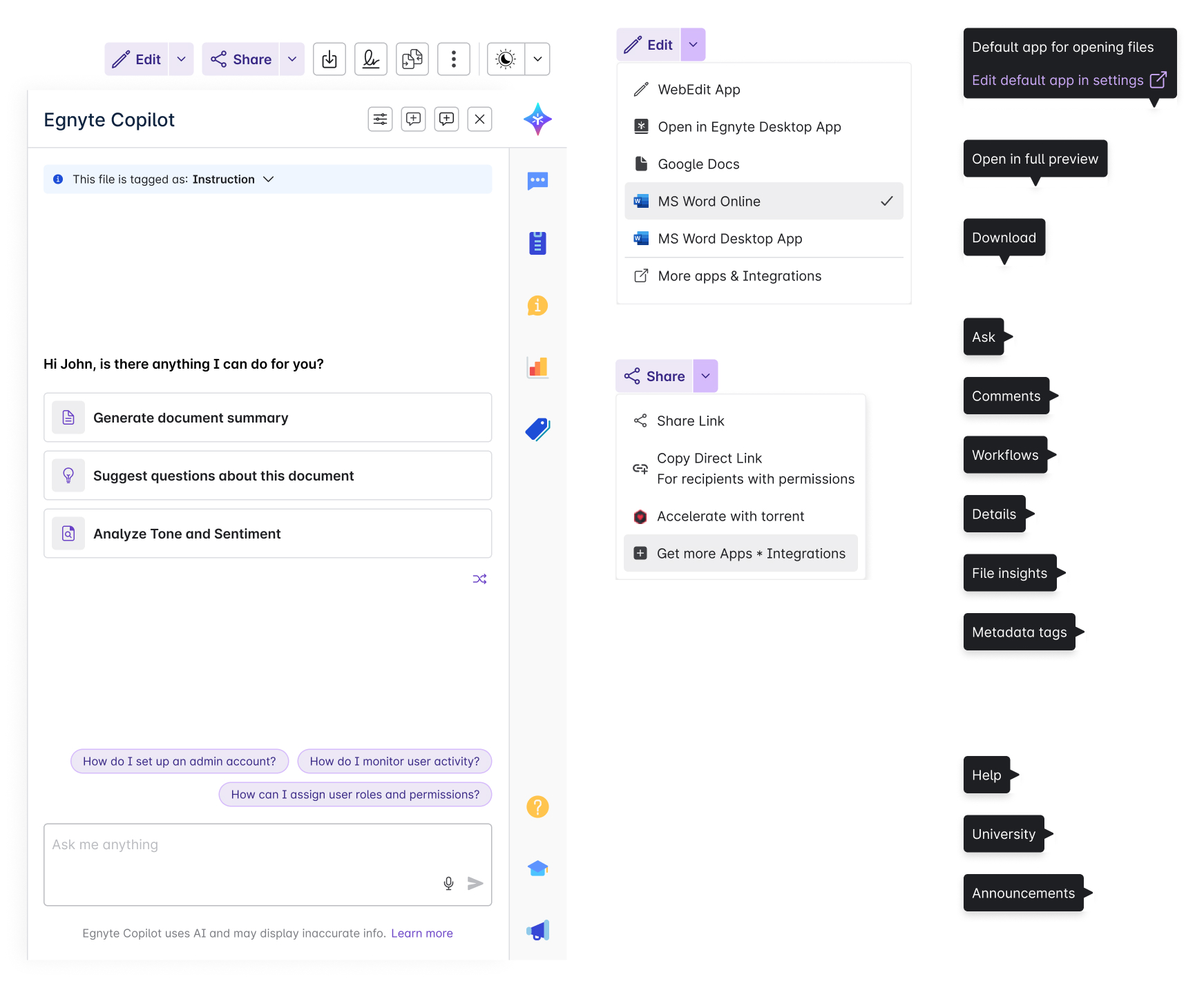Click the signature icon in the toolbar
Image resolution: width=1204 pixels, height=988 pixels.
(x=371, y=59)
